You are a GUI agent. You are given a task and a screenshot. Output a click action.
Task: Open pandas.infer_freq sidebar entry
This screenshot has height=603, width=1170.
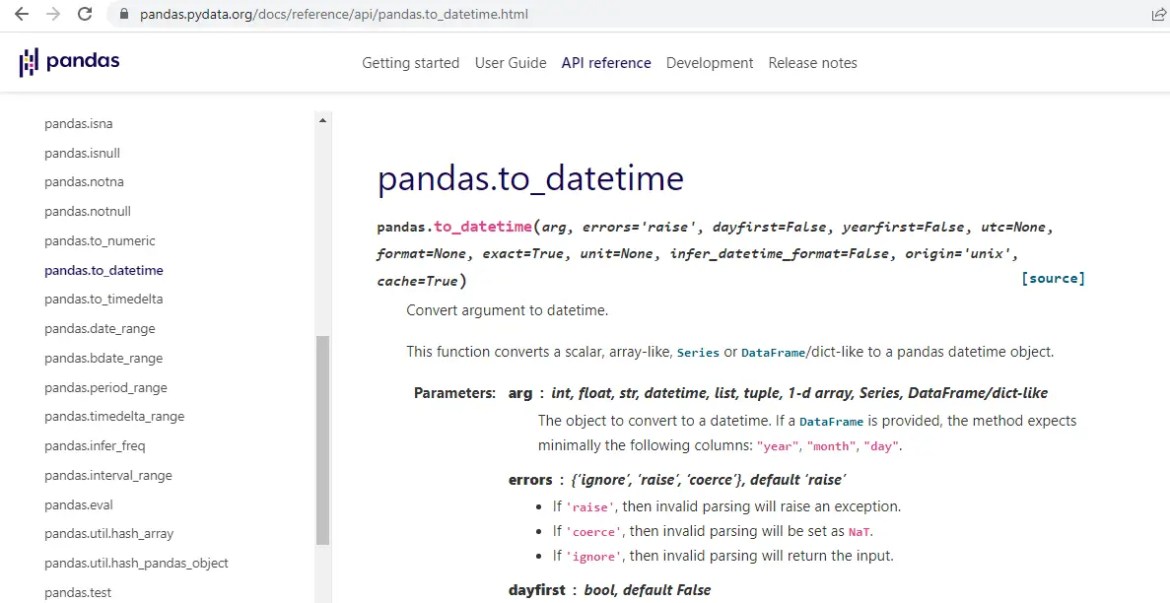pos(95,446)
